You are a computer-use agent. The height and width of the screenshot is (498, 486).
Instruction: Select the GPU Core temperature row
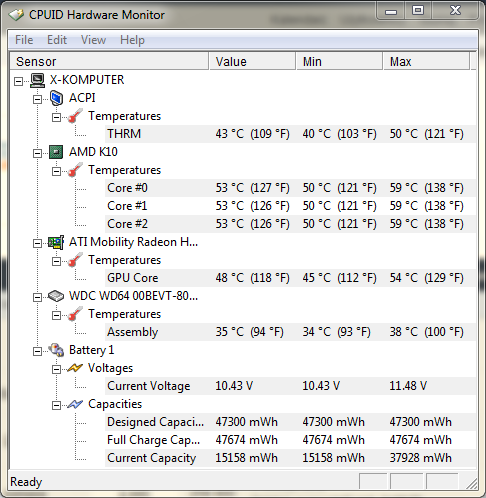[x=290, y=278]
